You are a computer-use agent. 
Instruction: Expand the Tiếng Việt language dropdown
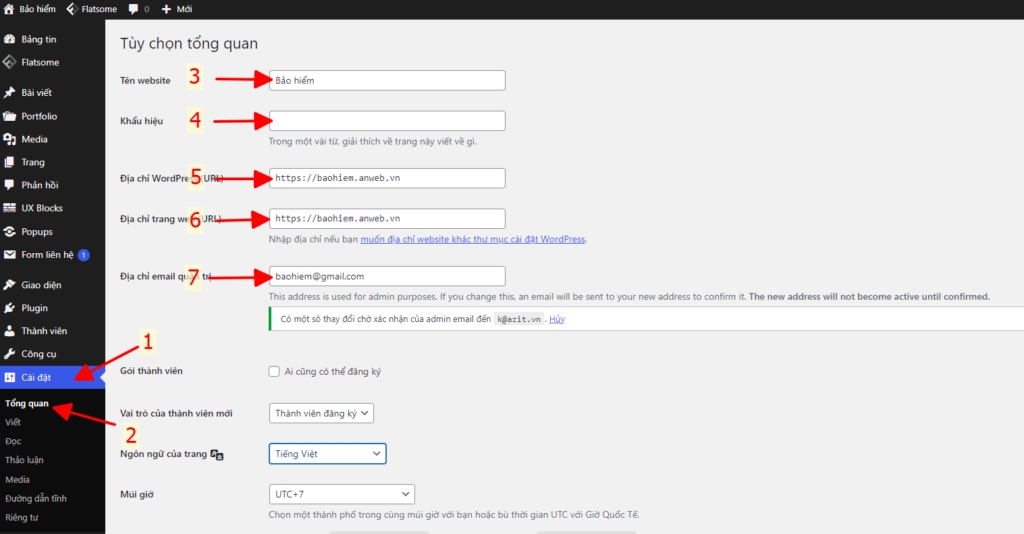(x=327, y=454)
